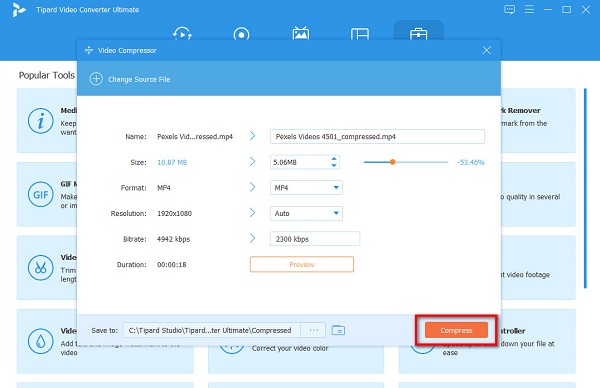
Task: Click the Video Compressor title icon
Action: coord(89,50)
